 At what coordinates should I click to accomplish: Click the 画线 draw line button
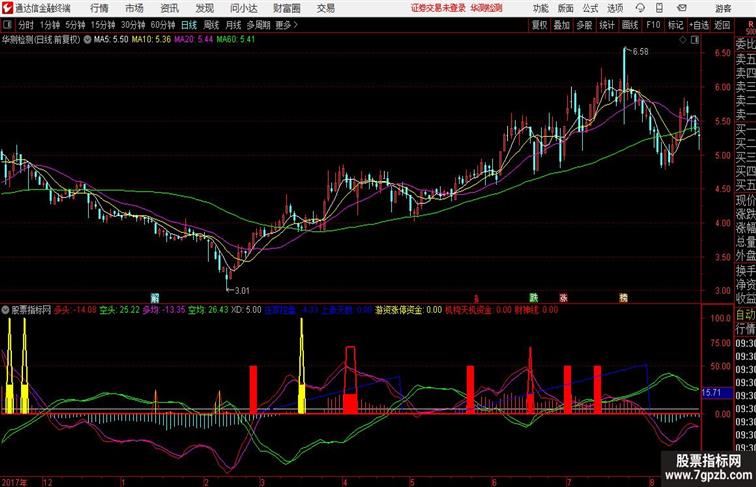point(630,25)
